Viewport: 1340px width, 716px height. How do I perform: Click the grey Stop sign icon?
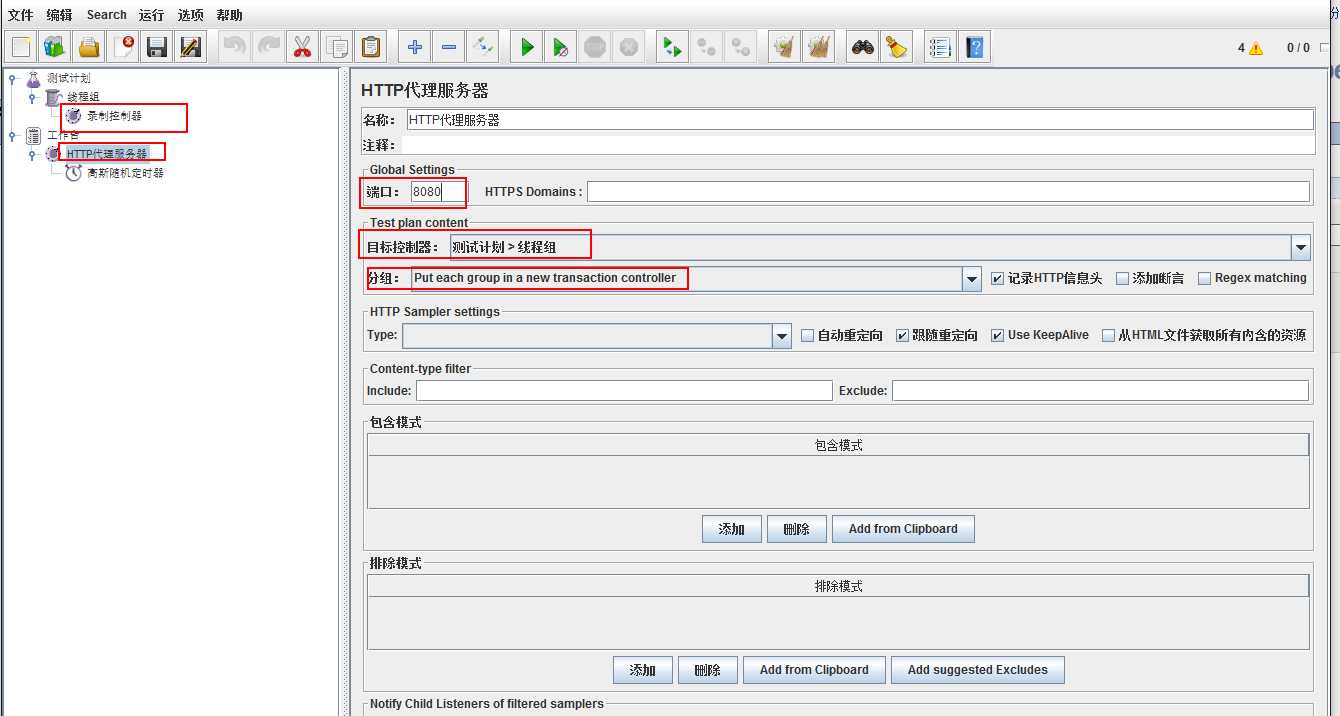pos(595,47)
